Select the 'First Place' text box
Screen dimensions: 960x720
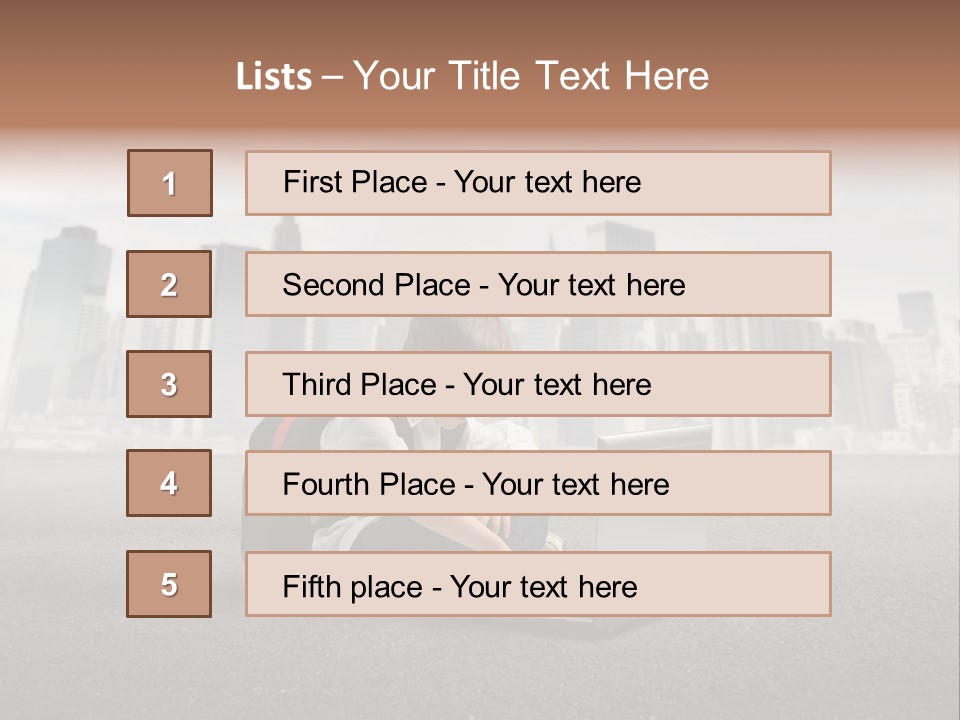[x=538, y=183]
